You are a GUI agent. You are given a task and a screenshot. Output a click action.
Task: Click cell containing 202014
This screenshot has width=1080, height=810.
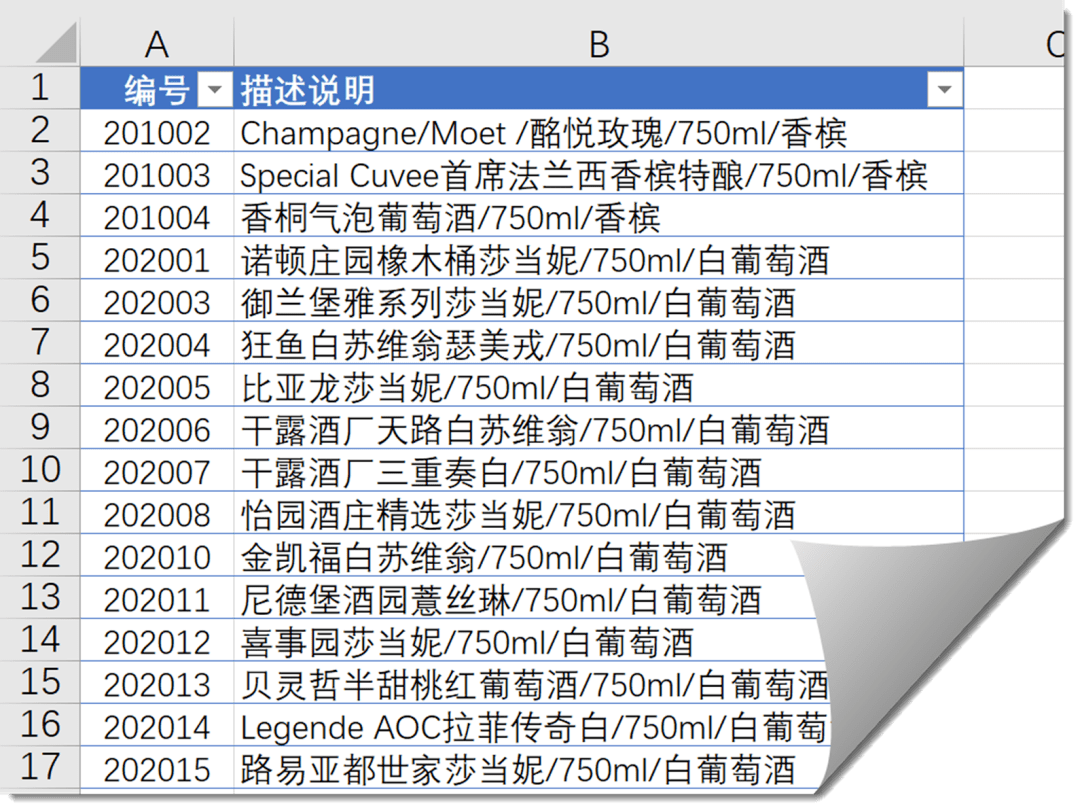pyautogui.click(x=157, y=727)
